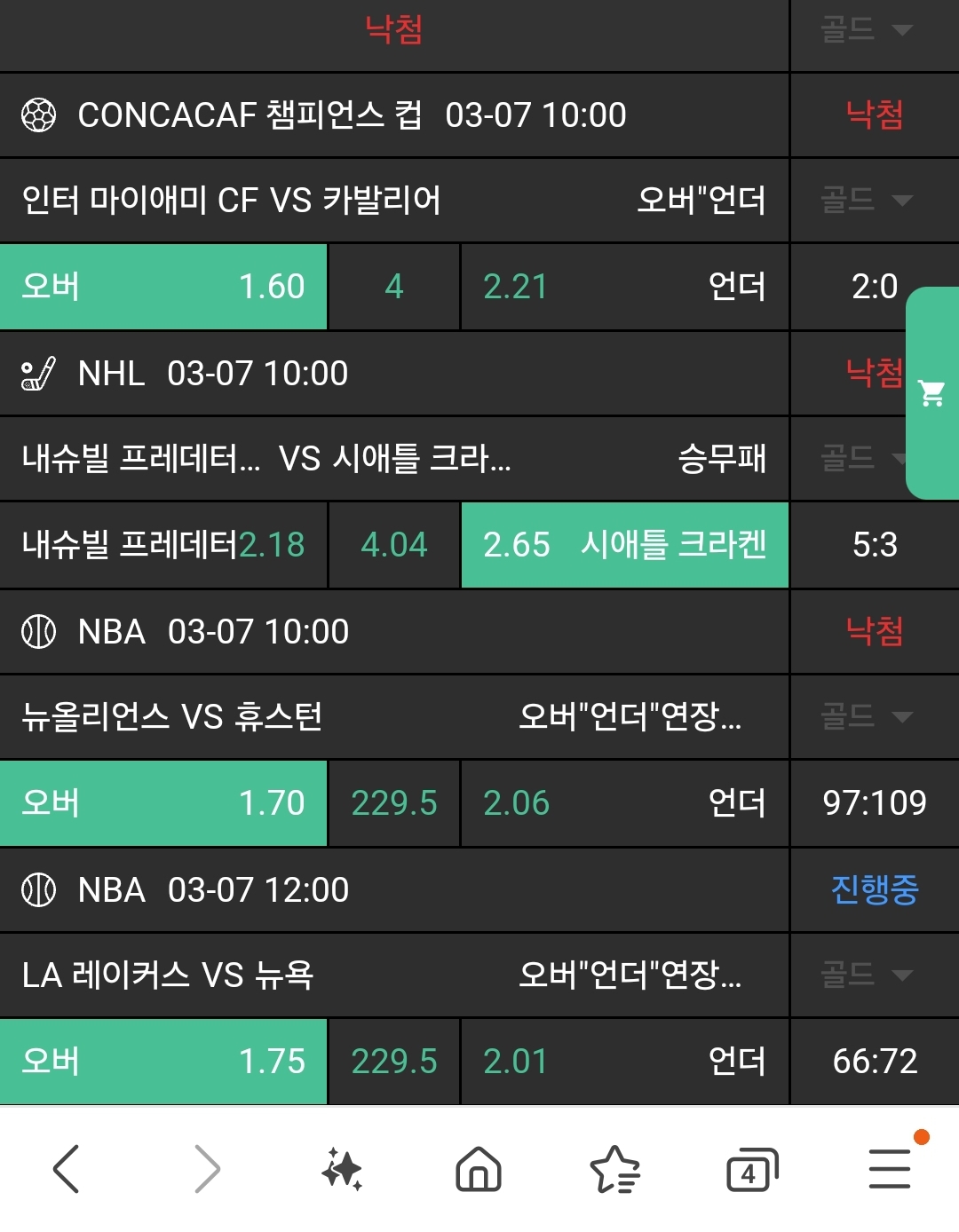
Task: Open the NHL 03-07 10:00 league header
Action: (x=213, y=373)
